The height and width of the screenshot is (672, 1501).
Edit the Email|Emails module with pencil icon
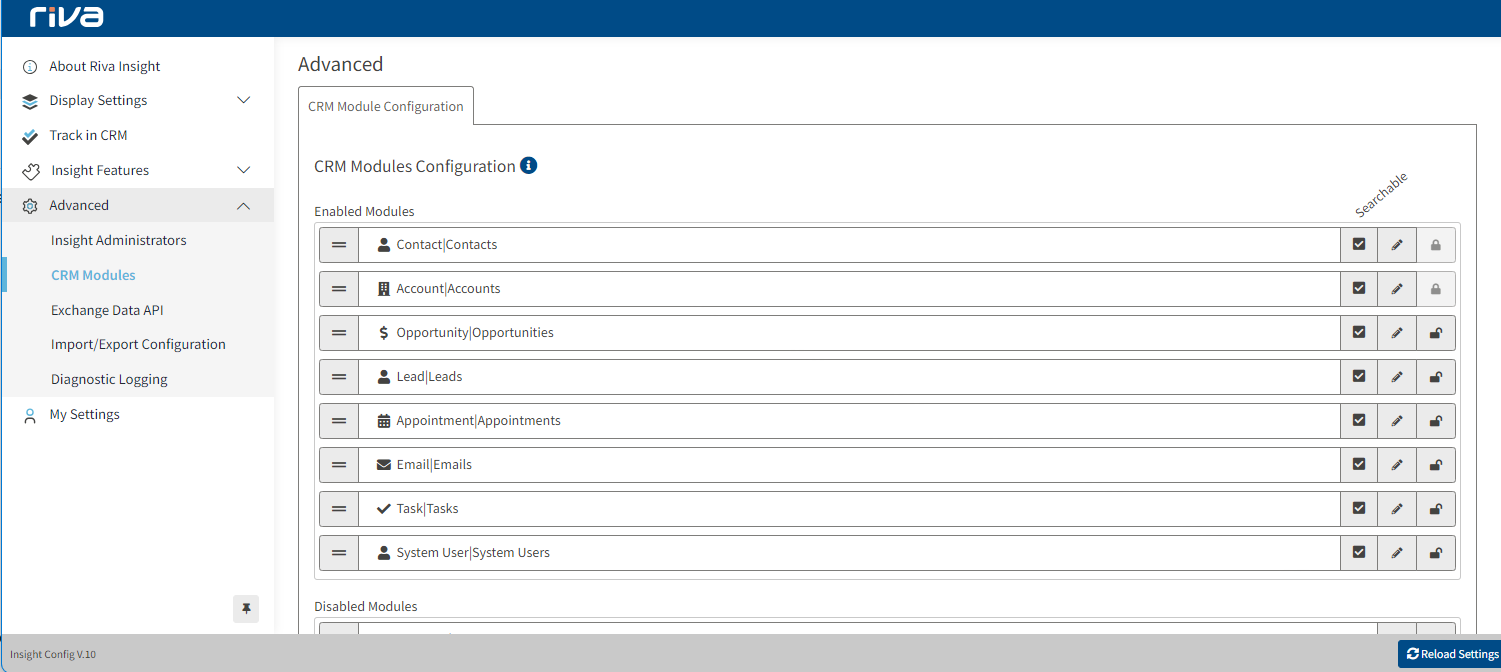click(1397, 465)
